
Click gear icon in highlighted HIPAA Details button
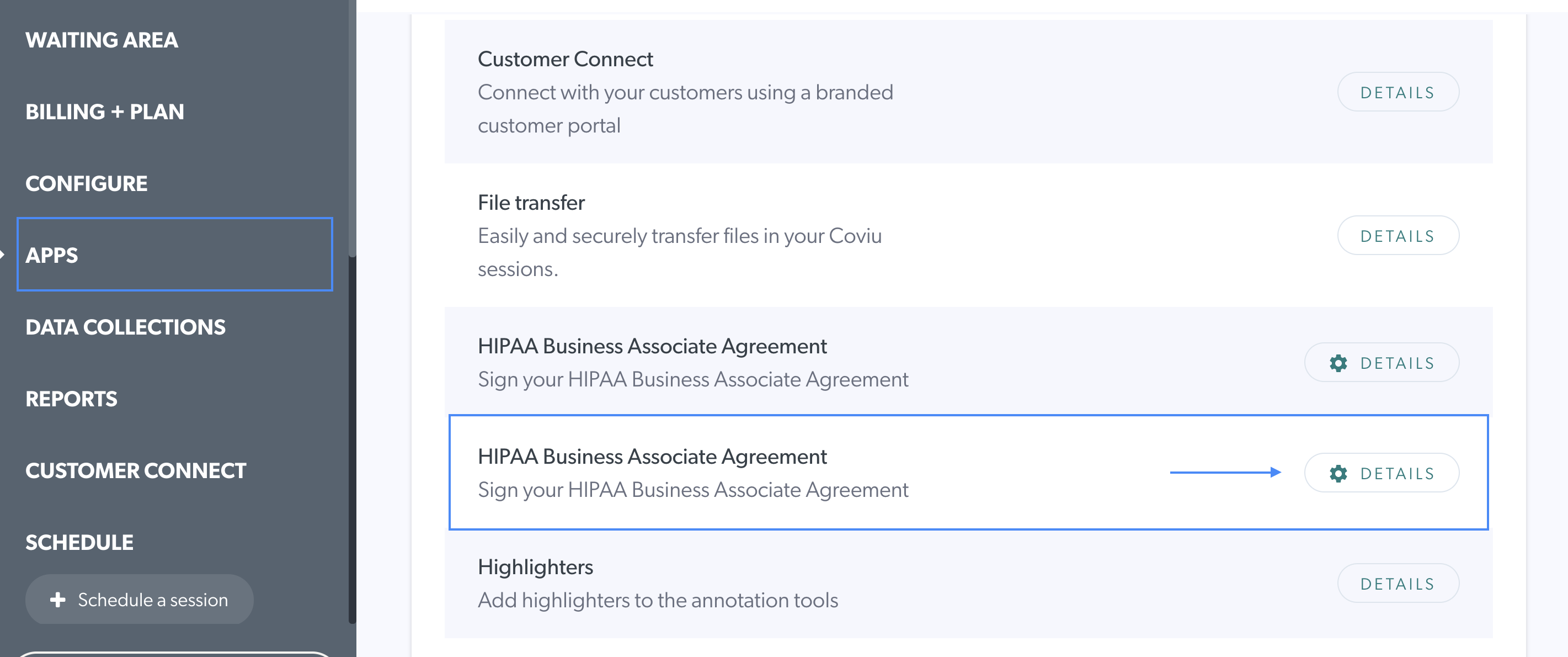tap(1338, 474)
